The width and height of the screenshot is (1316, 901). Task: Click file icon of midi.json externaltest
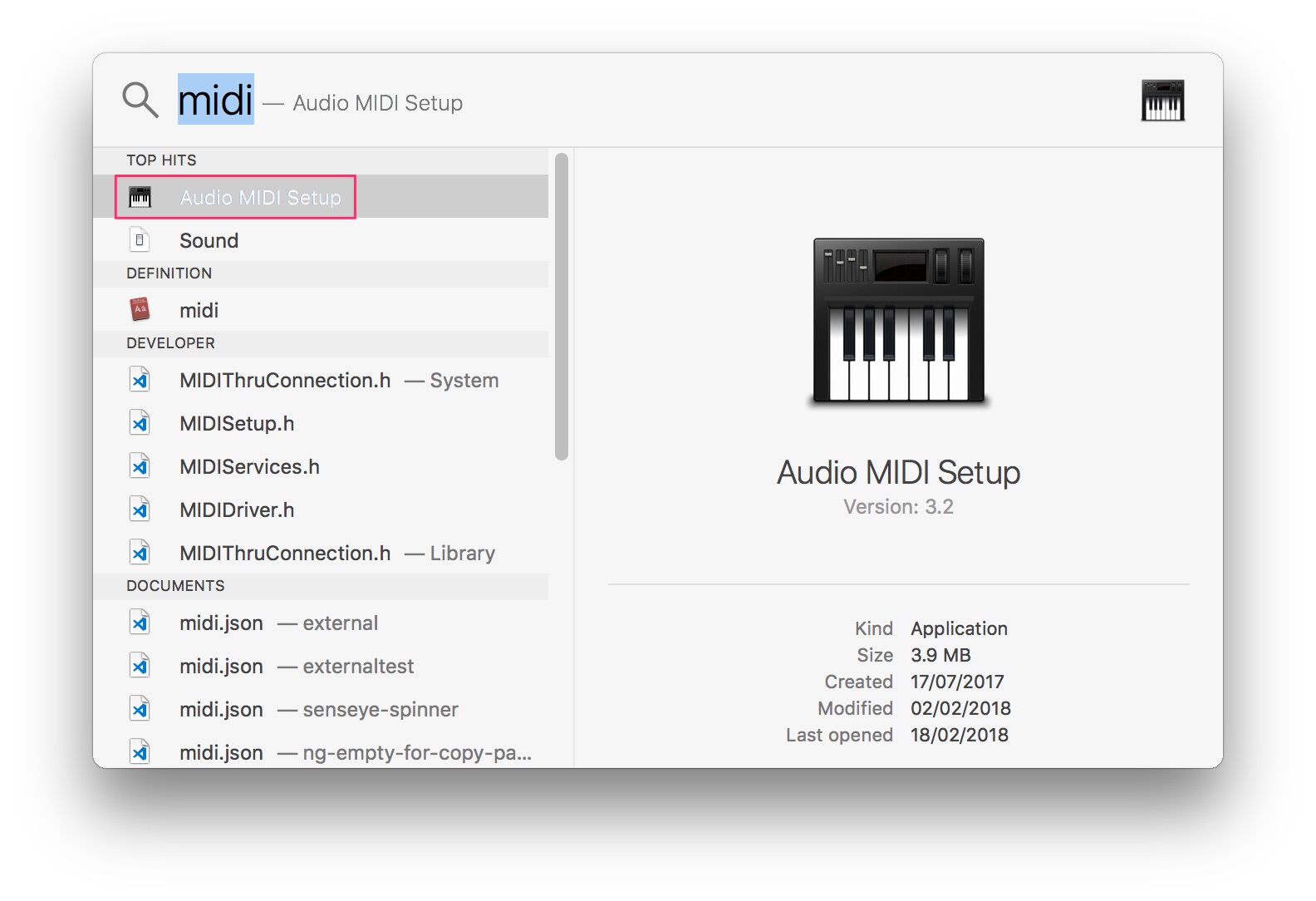(140, 666)
